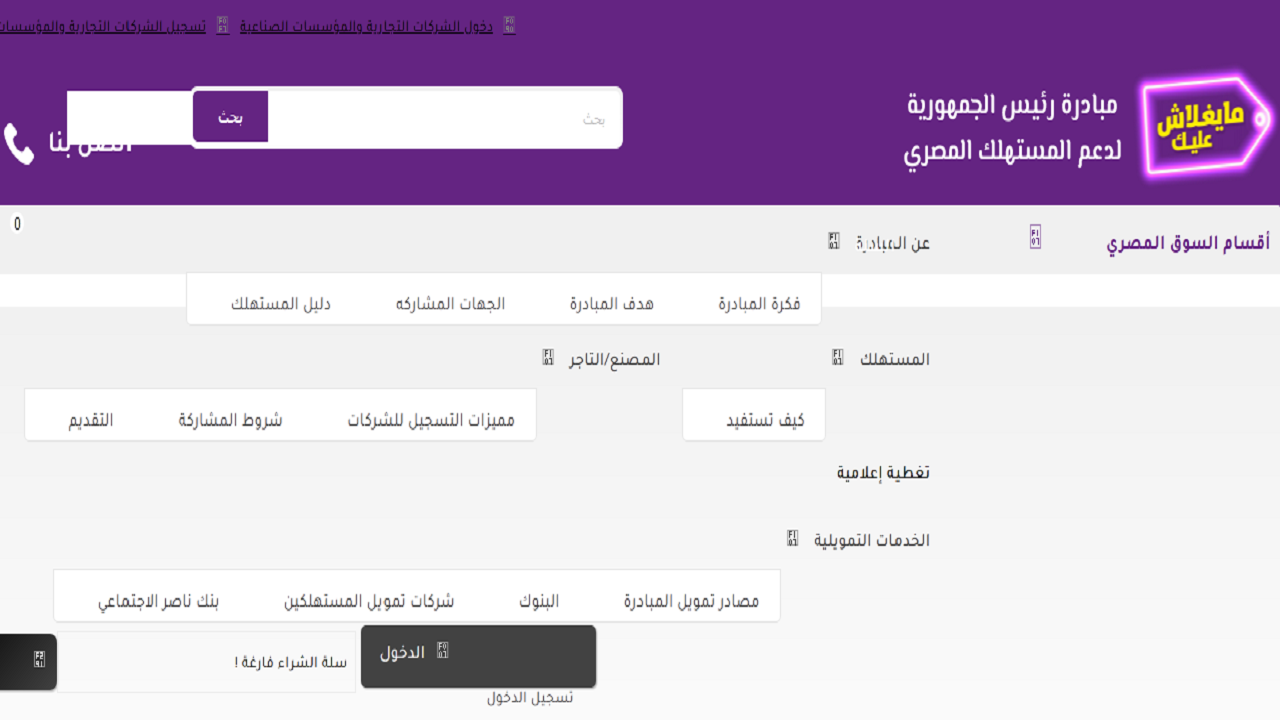This screenshot has width=1280, height=720.
Task: Click مبادرة رئيس الجمهورية header title
Action: click(x=1012, y=105)
